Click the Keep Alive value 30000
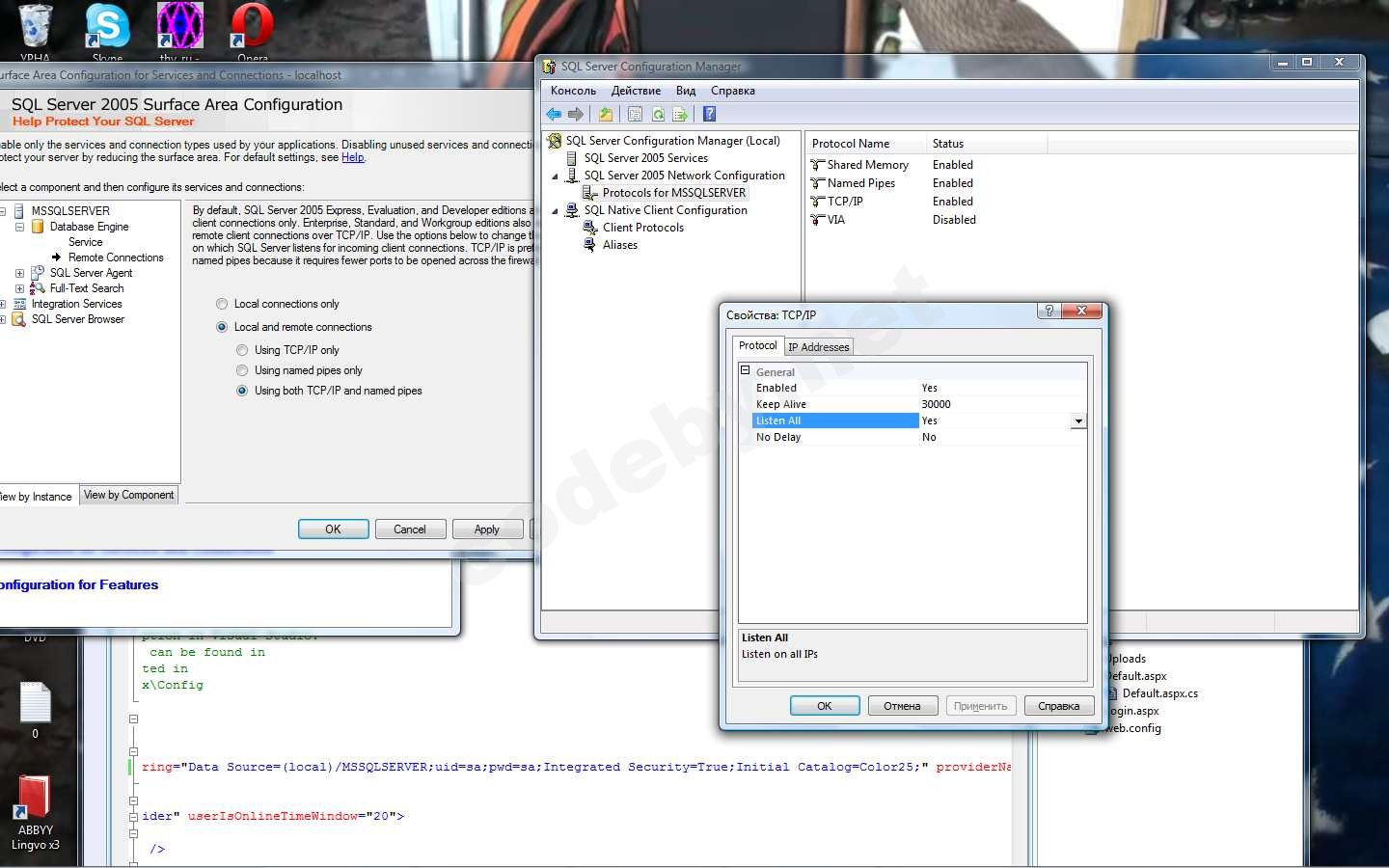The image size is (1389, 868). point(936,404)
